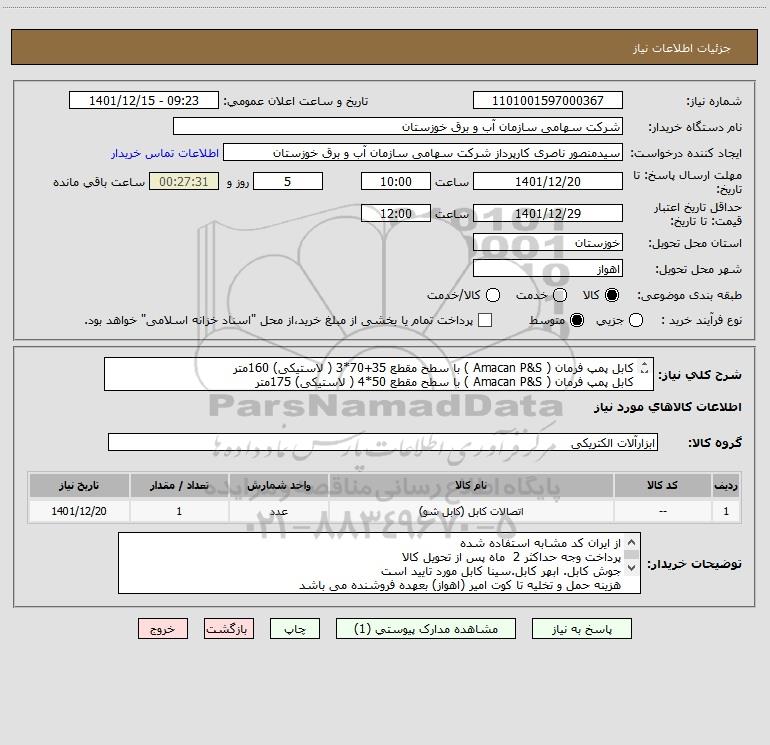Click scroll-down arrow in buyer notes box
Screen dimensions: 770x745
632,568
